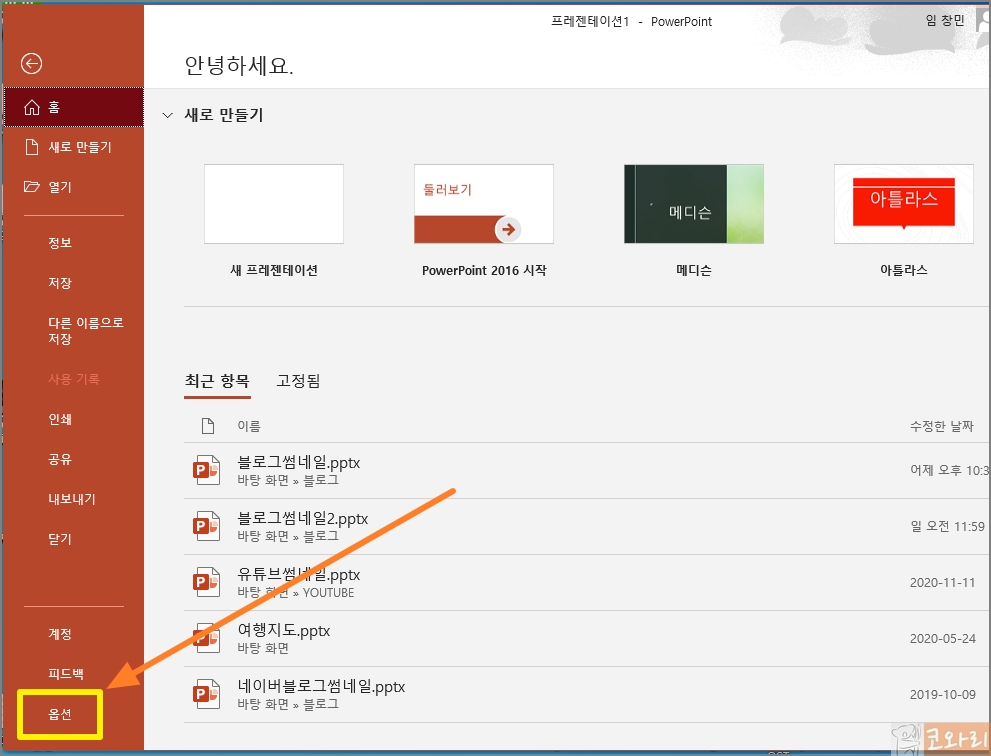Select the 메디슨 template thumbnail
Screen dimensions: 991x756
pyautogui.click(x=693, y=204)
